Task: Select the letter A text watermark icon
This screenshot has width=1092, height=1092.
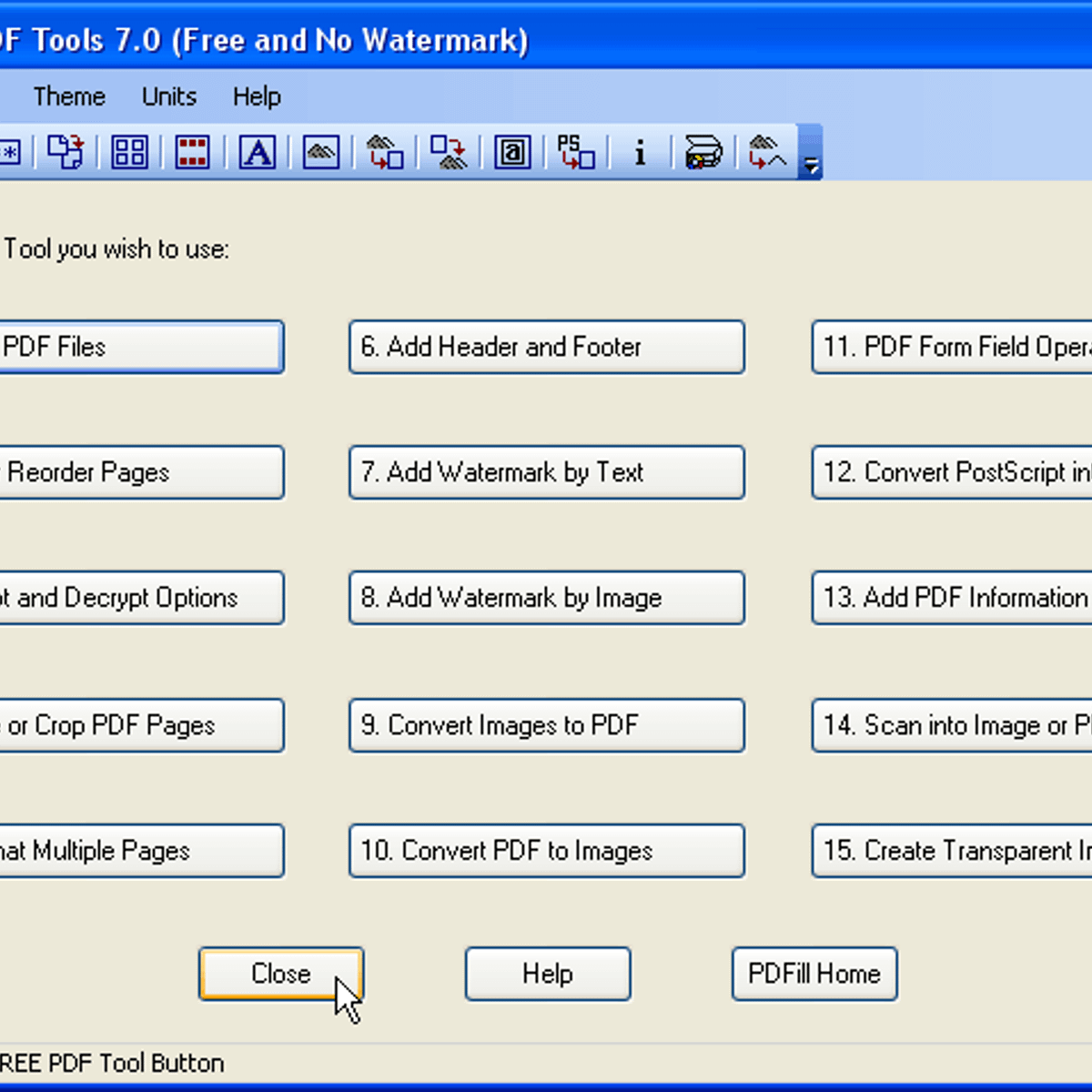Action: [x=258, y=152]
